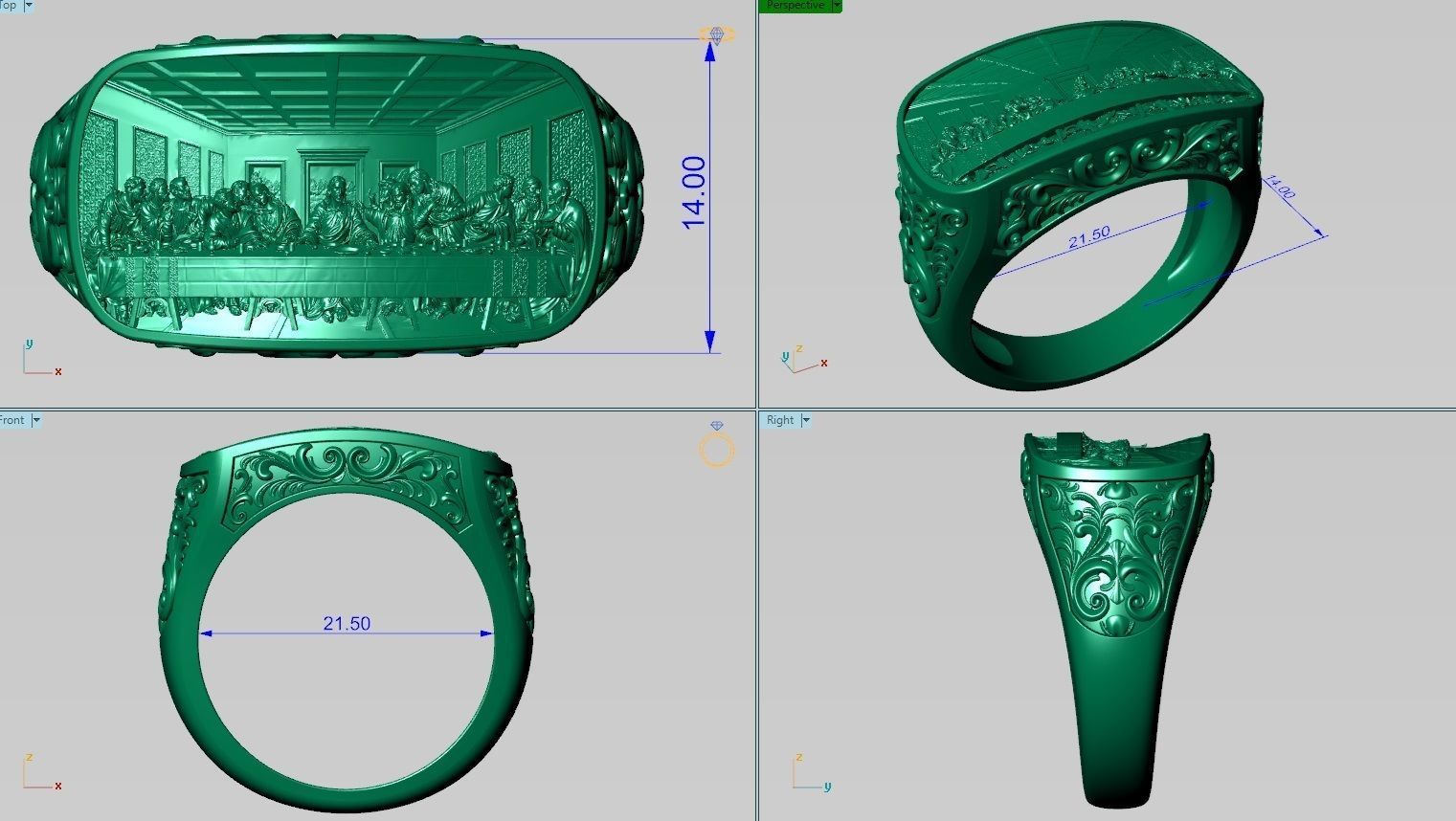Select the green Perspective viewport title
The width and height of the screenshot is (1456, 821).
pos(795,5)
